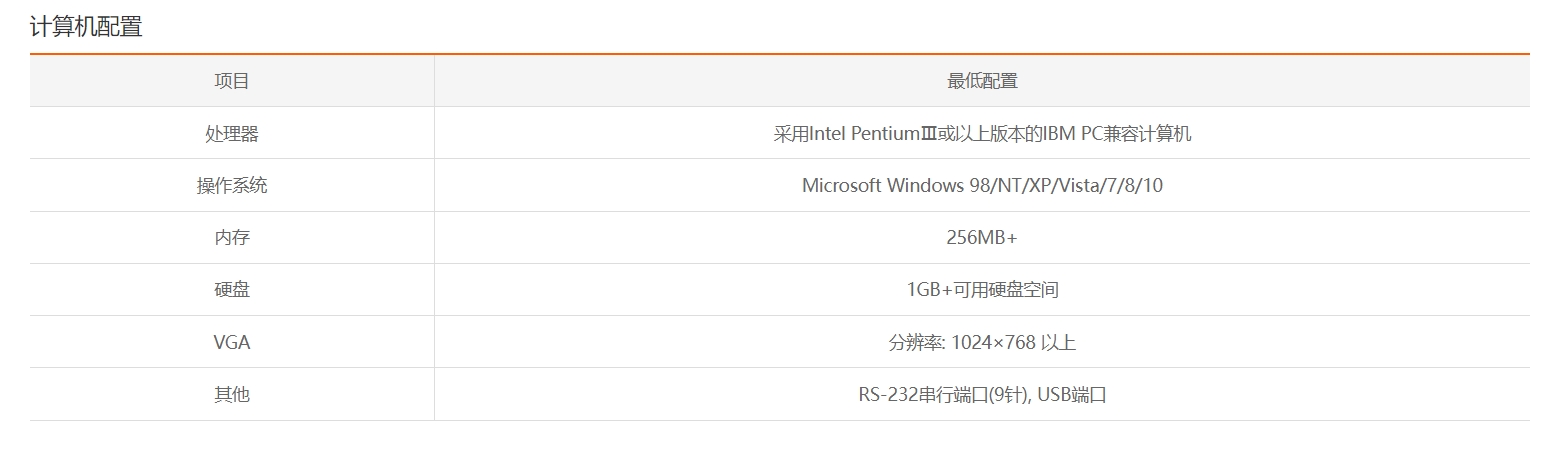The height and width of the screenshot is (460, 1557).
Task: Click the 操作系统 row label
Action: coord(232,185)
